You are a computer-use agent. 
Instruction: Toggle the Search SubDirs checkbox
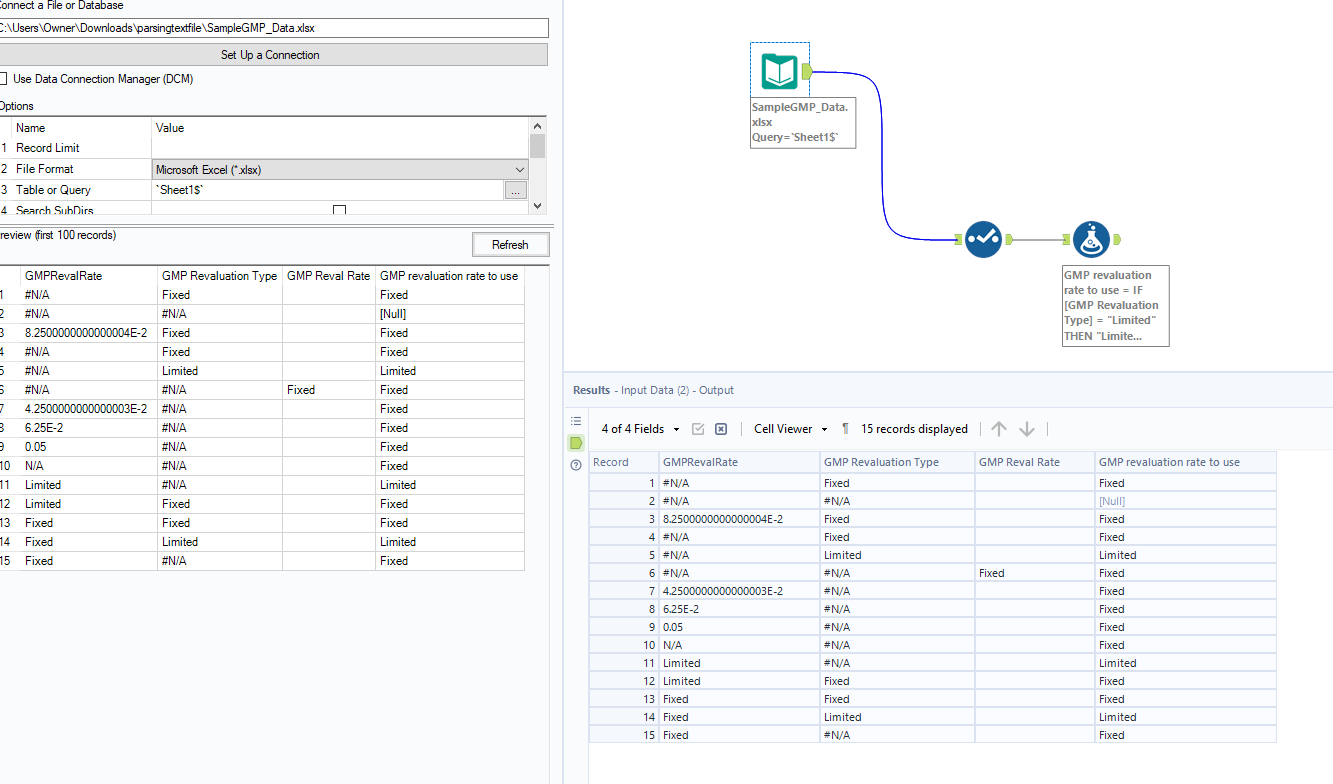click(x=339, y=210)
